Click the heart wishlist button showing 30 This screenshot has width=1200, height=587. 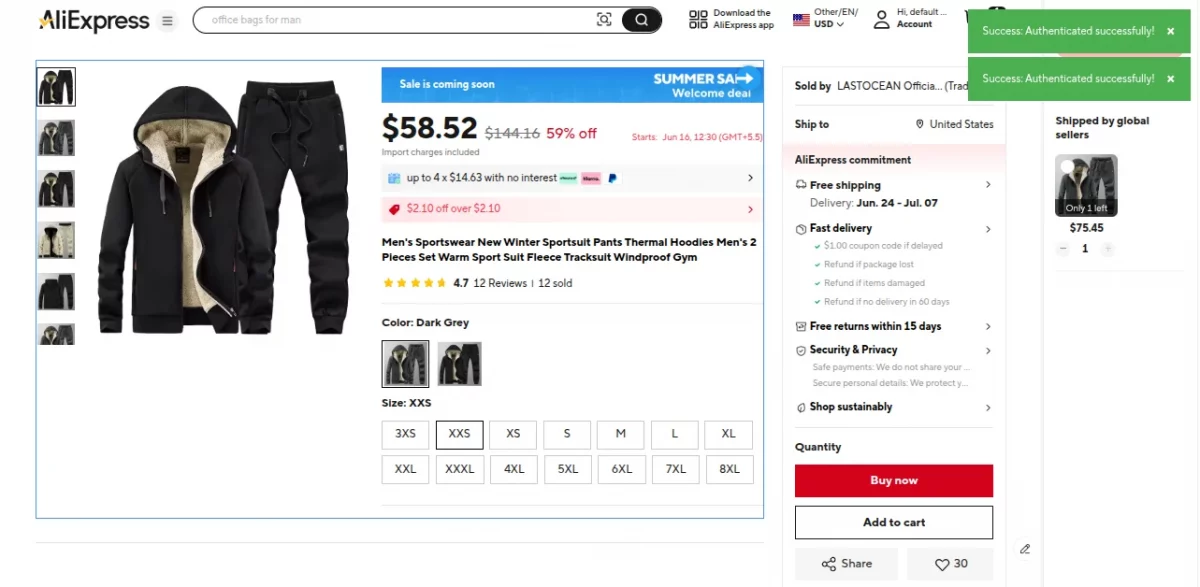pyautogui.click(x=950, y=564)
